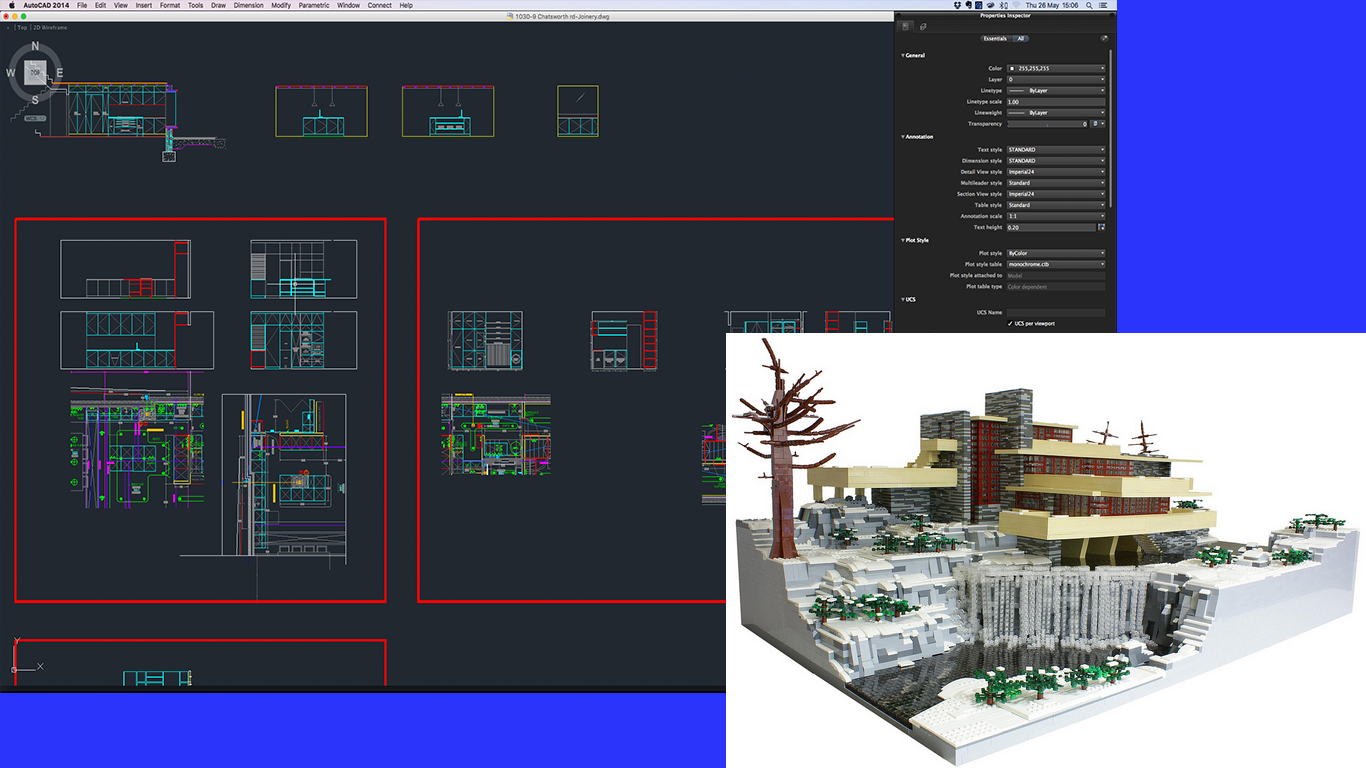1366x768 pixels.
Task: Open the Layer dropdown
Action: (x=1056, y=79)
